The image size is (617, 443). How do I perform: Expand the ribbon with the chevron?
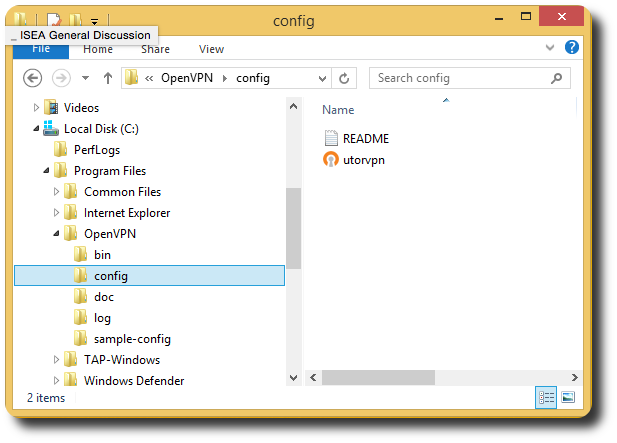tap(550, 48)
